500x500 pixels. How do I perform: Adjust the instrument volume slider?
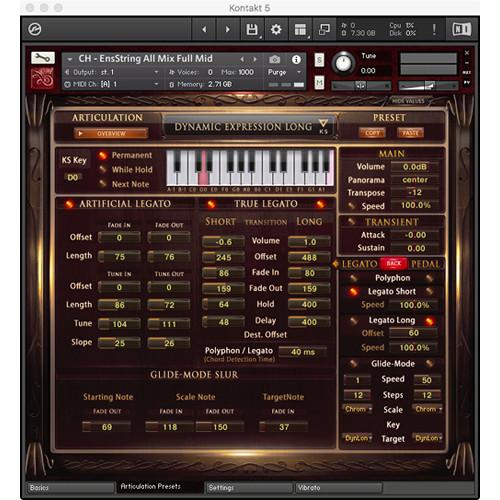(x=428, y=86)
